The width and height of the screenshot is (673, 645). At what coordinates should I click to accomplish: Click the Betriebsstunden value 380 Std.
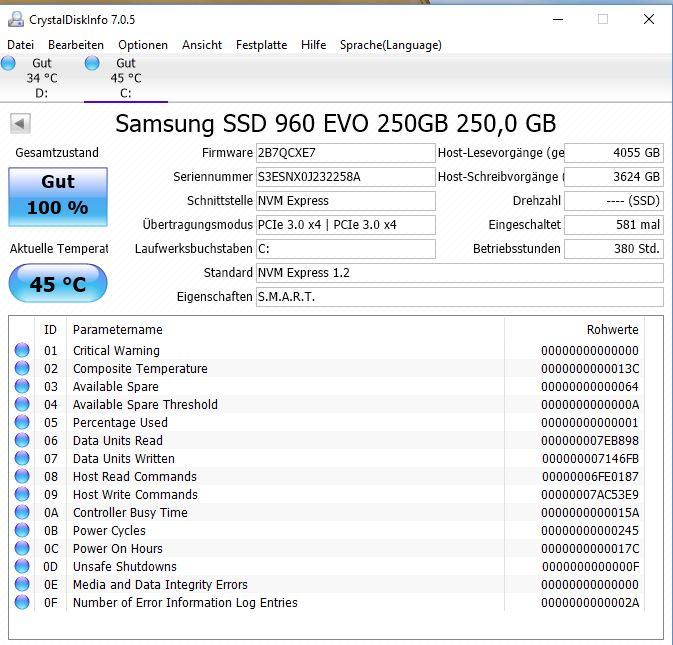click(x=614, y=249)
